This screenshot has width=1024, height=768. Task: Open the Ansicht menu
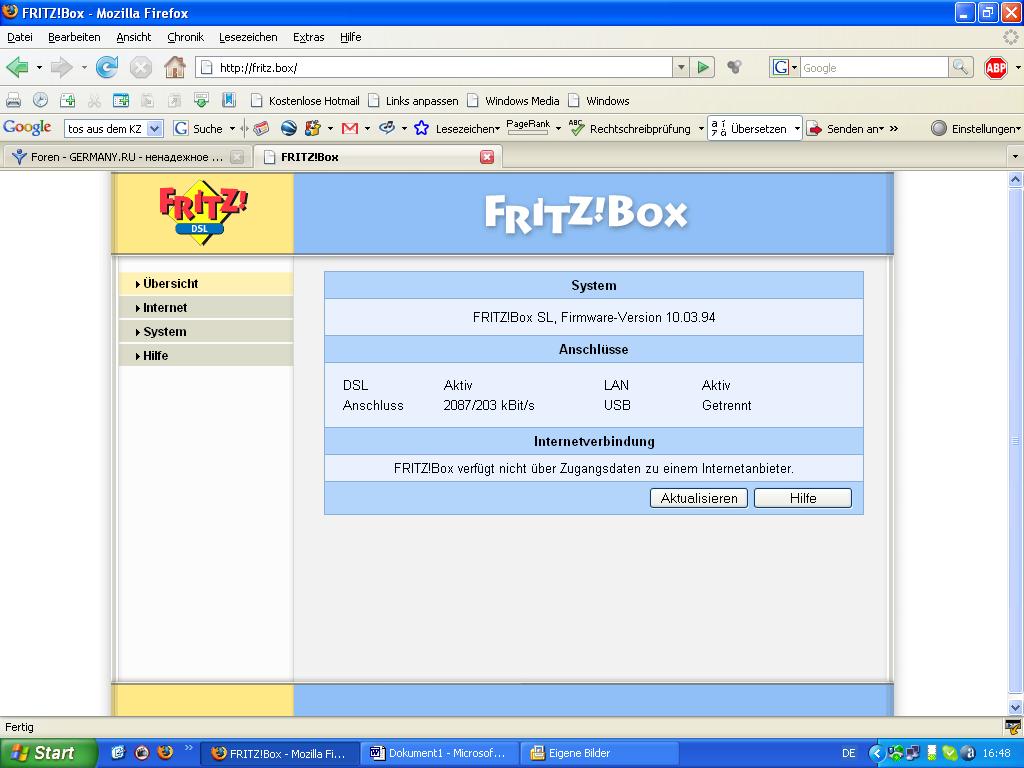click(134, 37)
